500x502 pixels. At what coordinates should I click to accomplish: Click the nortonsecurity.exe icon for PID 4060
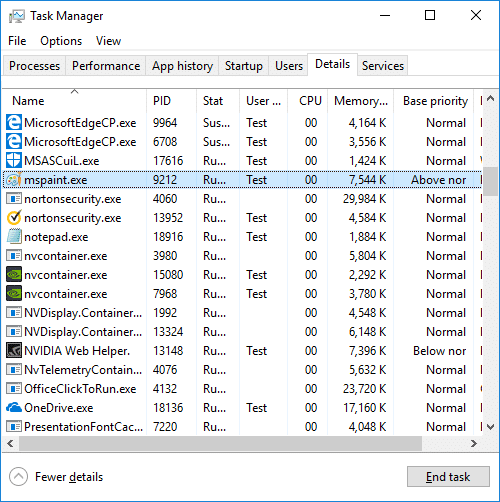click(x=14, y=199)
